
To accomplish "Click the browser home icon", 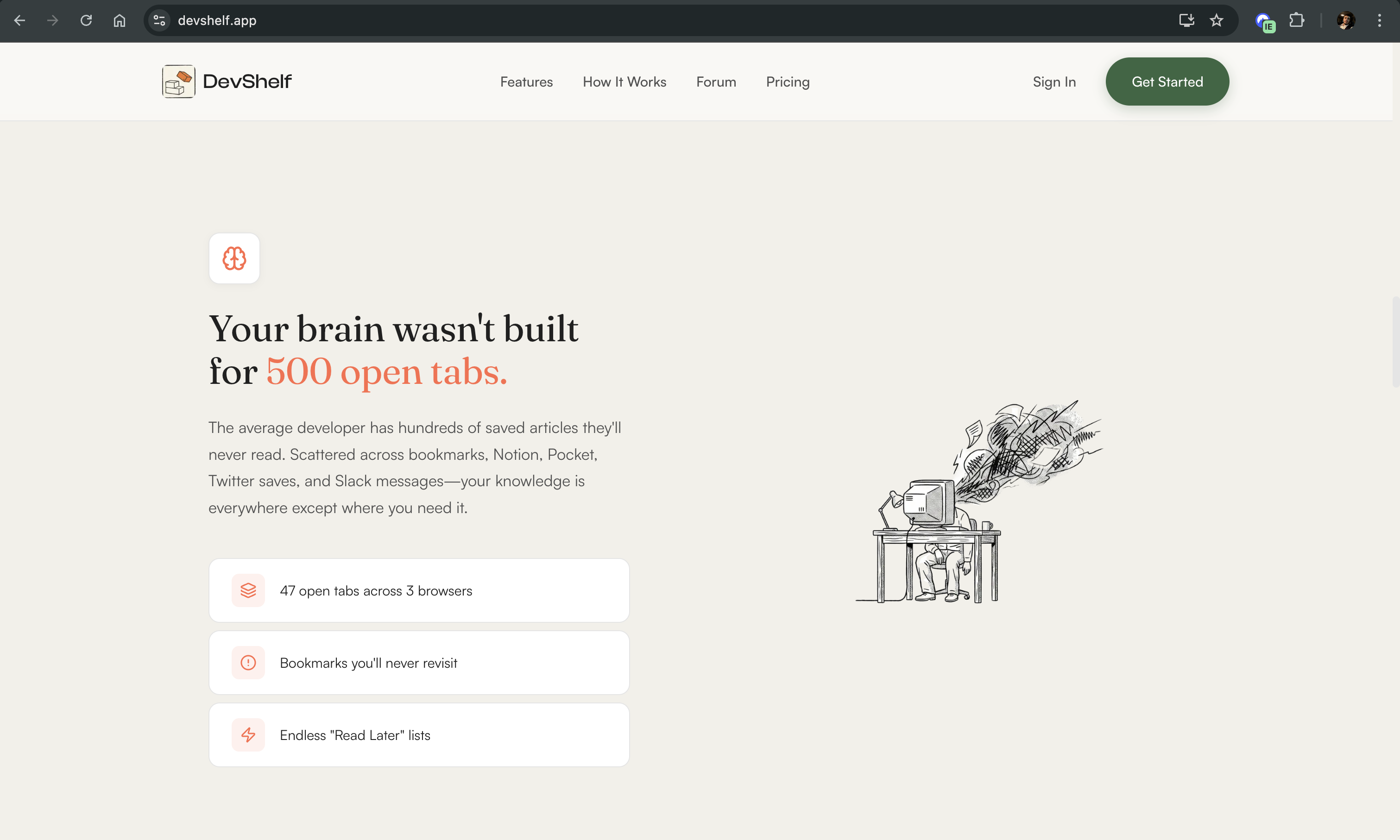I will coord(120,20).
